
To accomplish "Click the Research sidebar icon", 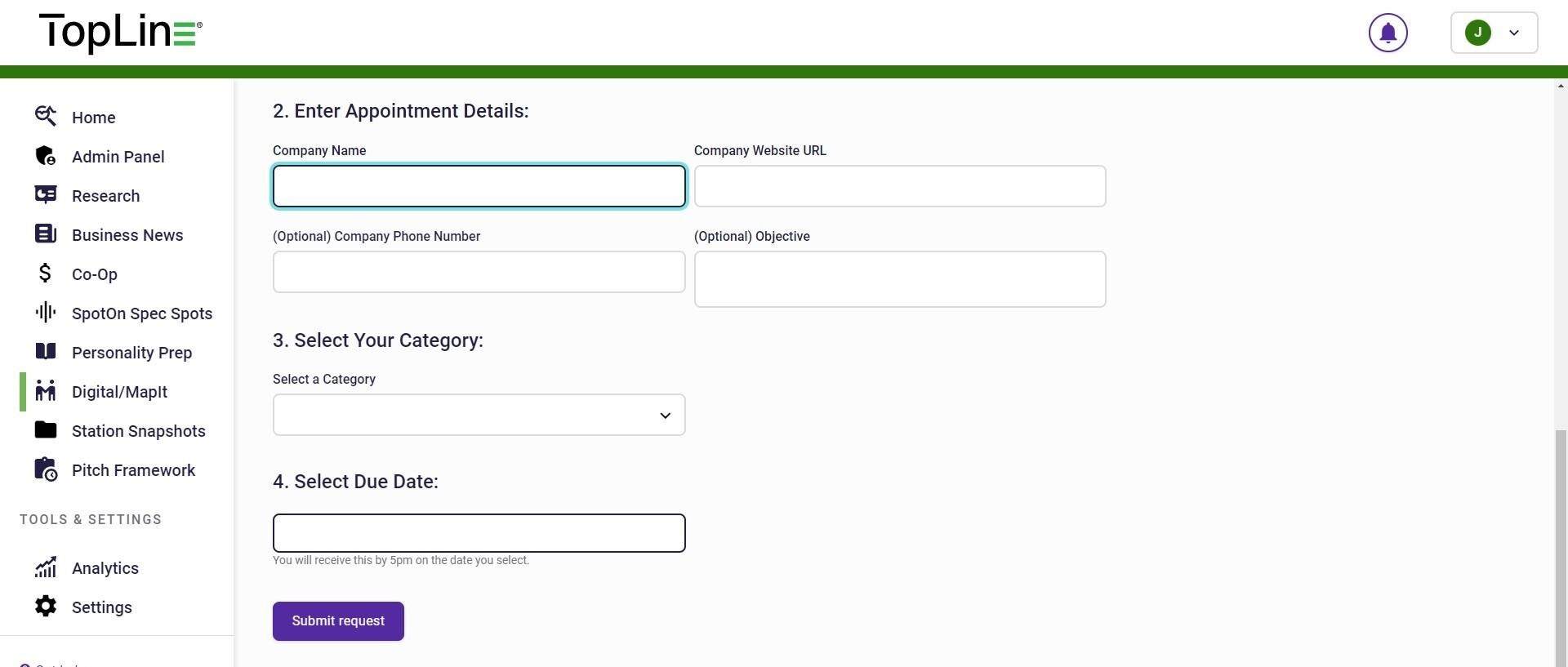I will point(46,195).
